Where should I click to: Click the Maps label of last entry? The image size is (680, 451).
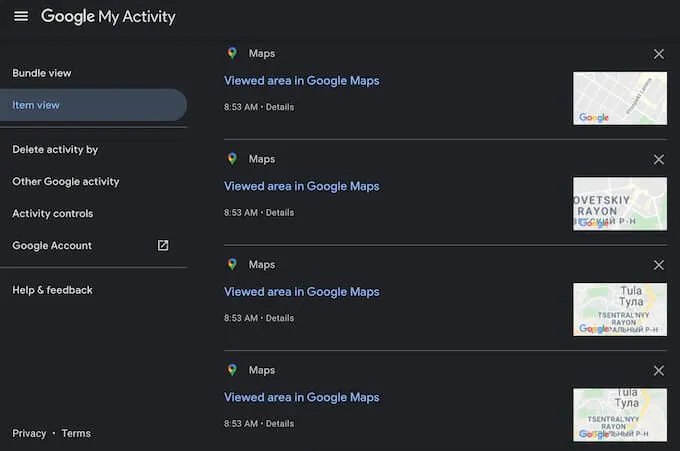(262, 370)
